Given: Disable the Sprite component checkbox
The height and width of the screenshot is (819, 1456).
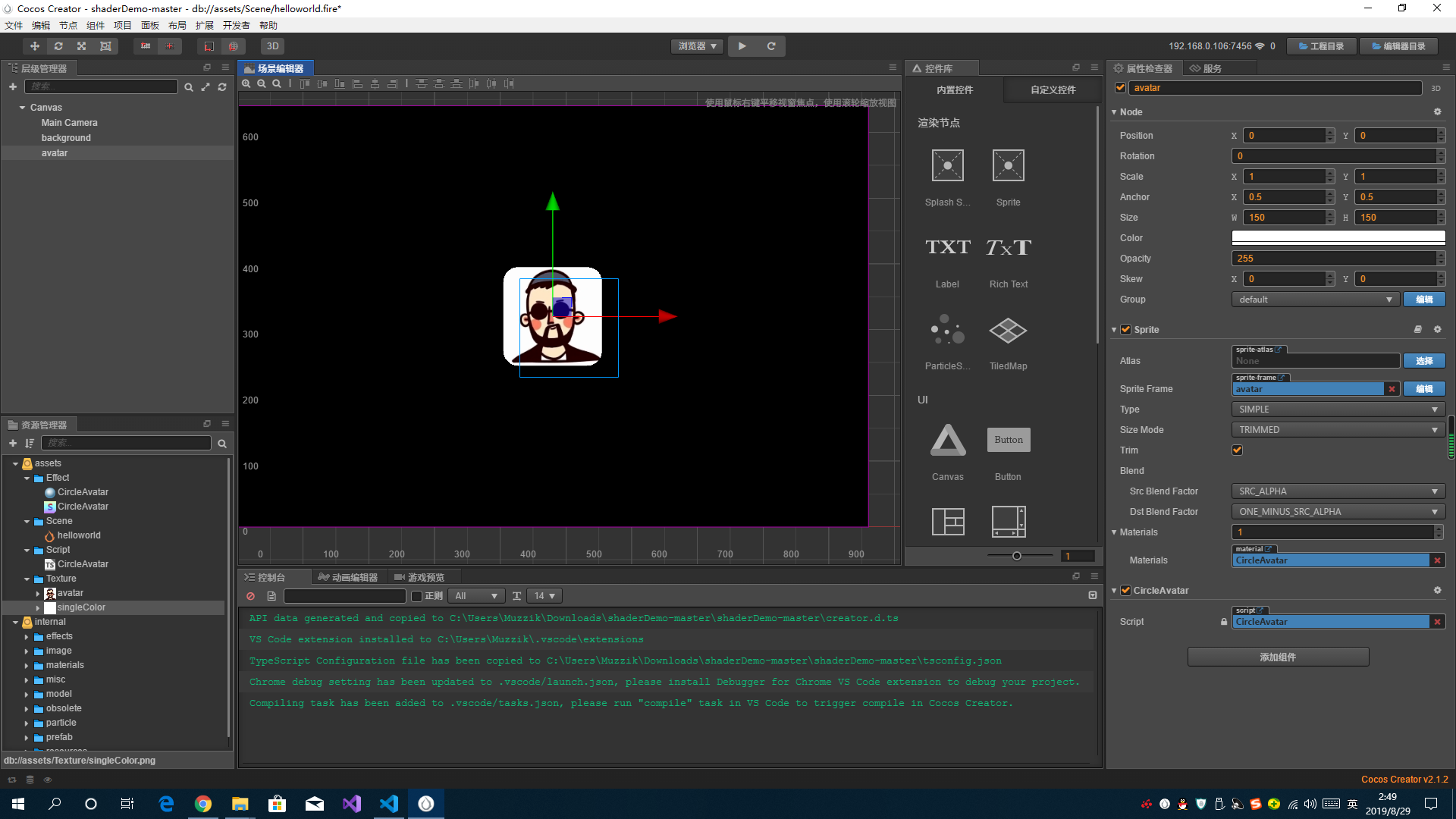Looking at the screenshot, I should tap(1126, 330).
